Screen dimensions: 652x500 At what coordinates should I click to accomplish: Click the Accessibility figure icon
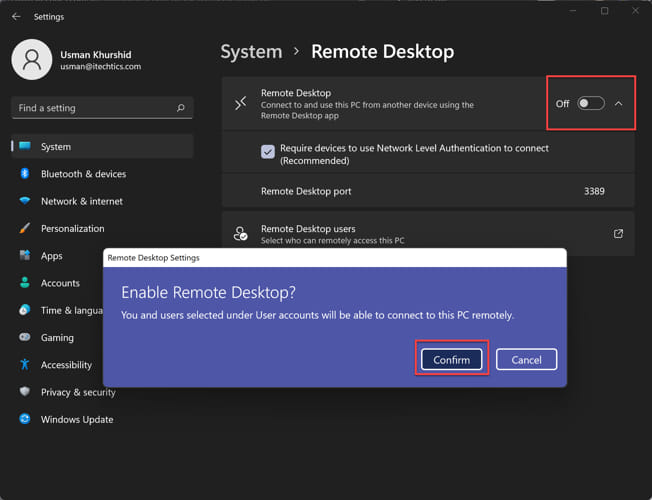tap(25, 364)
